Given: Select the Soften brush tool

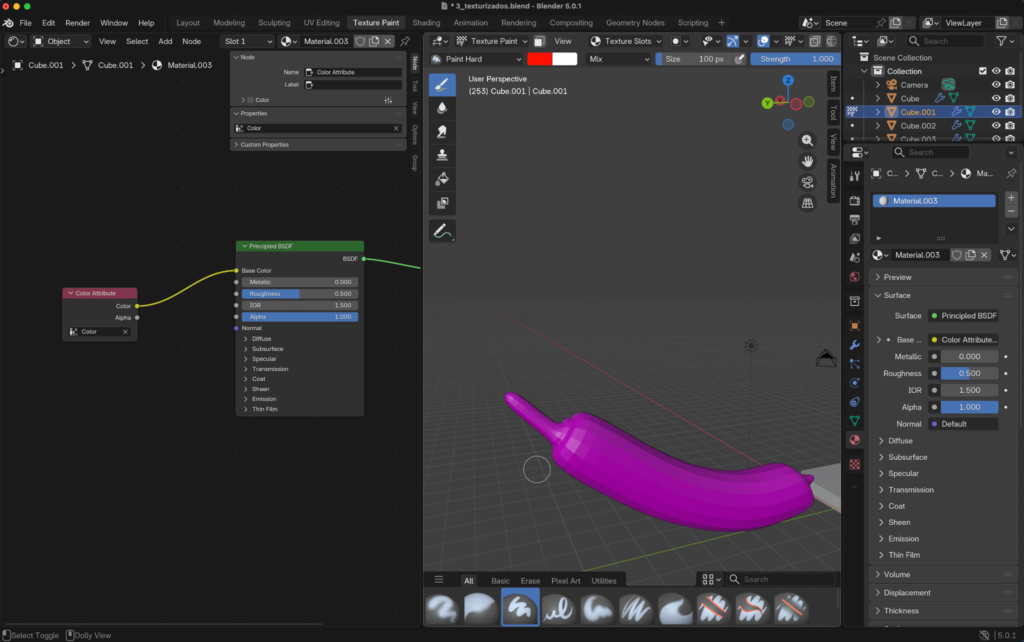Looking at the screenshot, I should pos(442,107).
